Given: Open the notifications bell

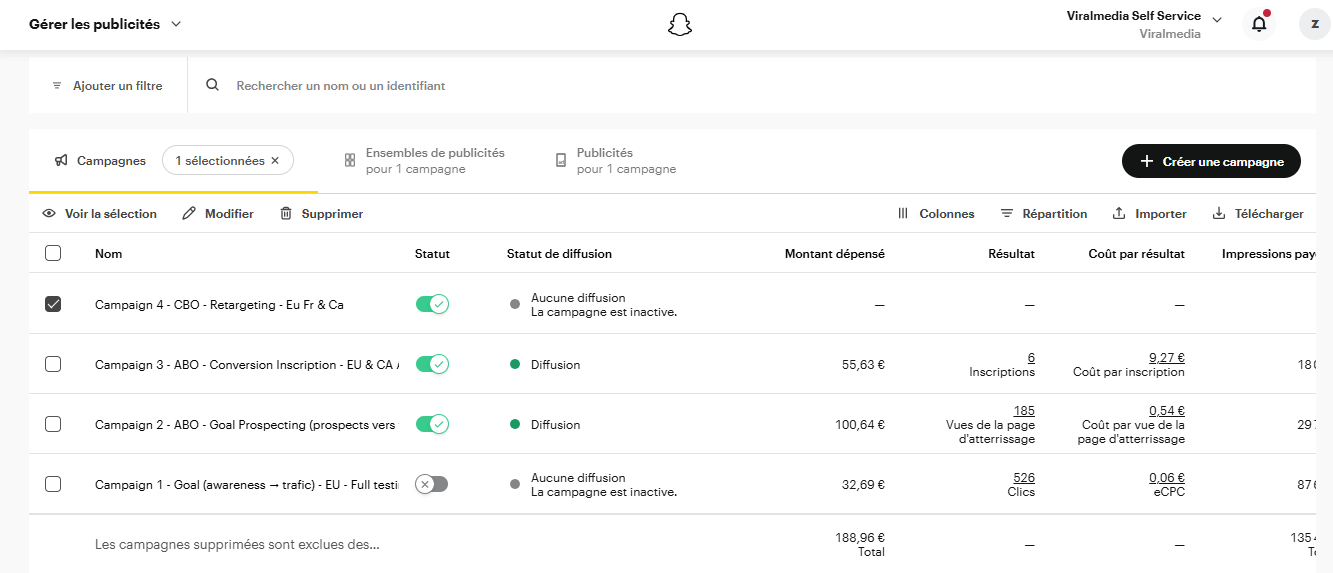Looking at the screenshot, I should click(x=1259, y=24).
